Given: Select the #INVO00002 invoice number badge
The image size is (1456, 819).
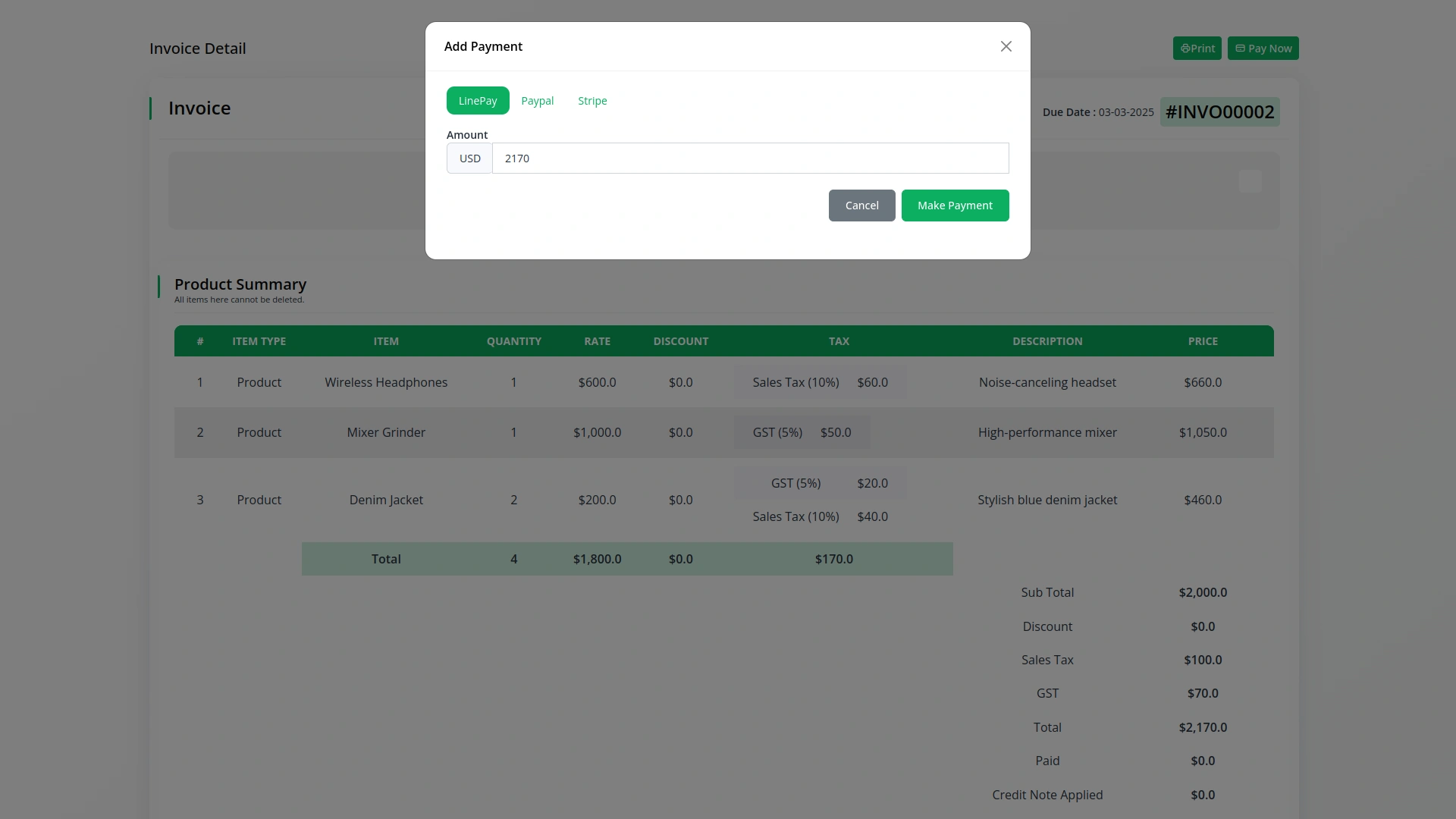Looking at the screenshot, I should click(x=1219, y=111).
